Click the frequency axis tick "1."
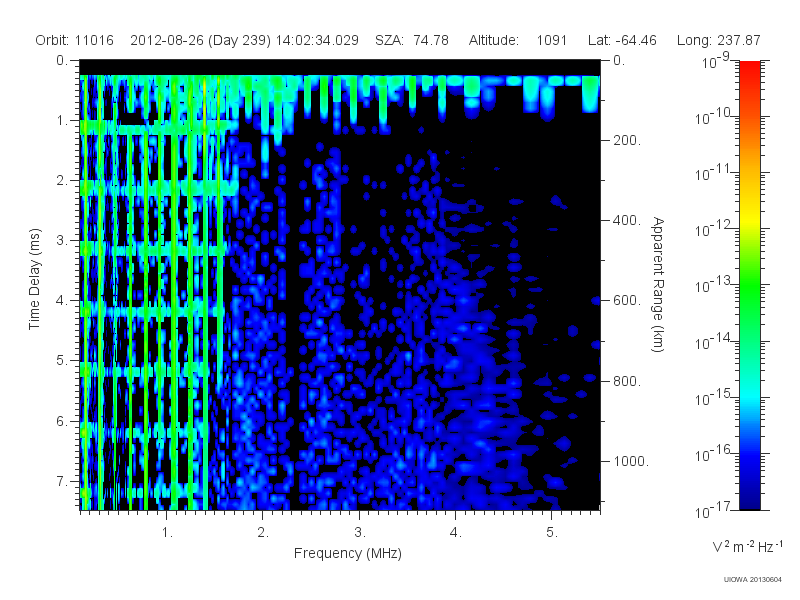 tap(167, 532)
